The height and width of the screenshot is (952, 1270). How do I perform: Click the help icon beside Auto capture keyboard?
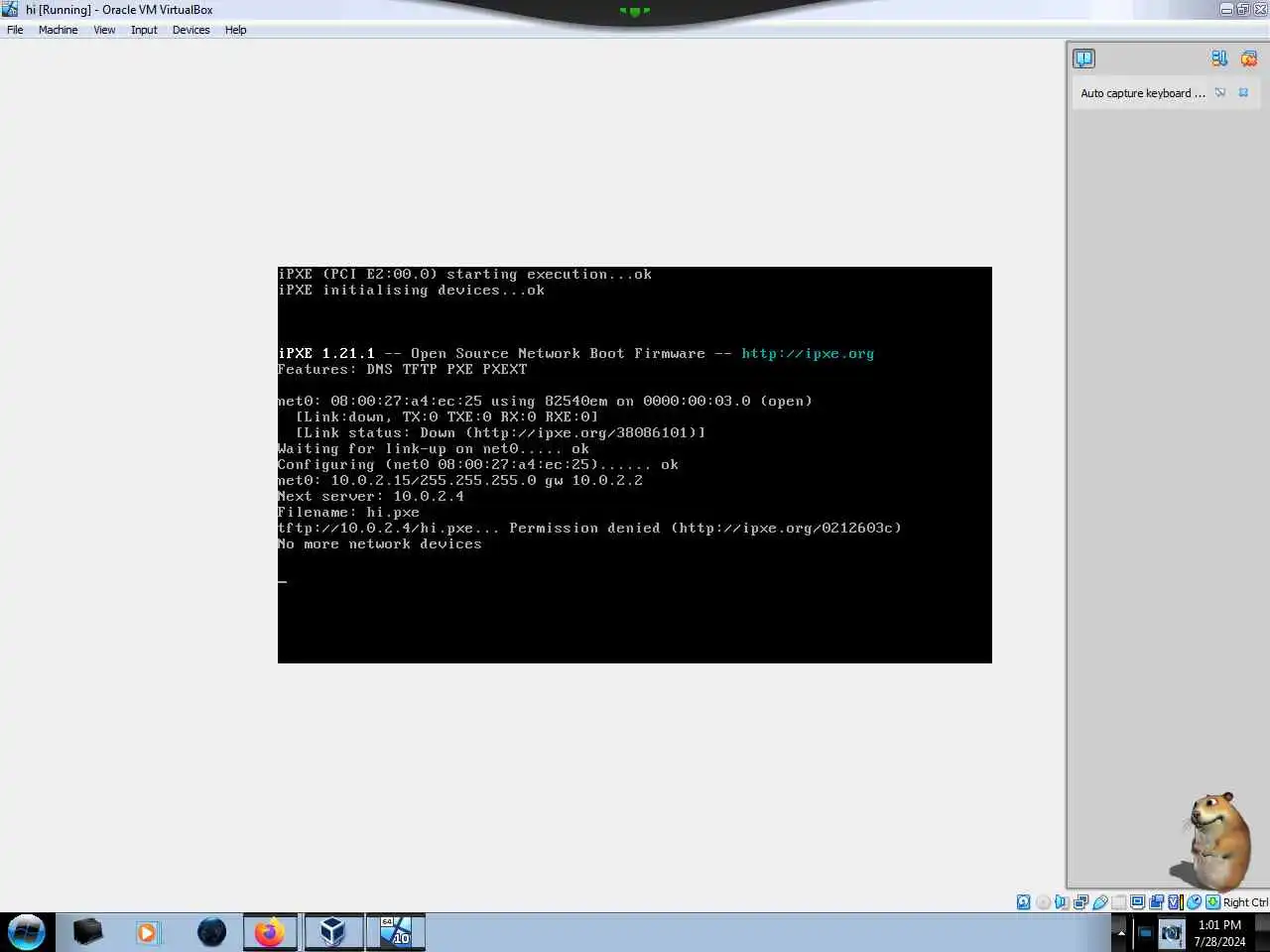(1220, 93)
